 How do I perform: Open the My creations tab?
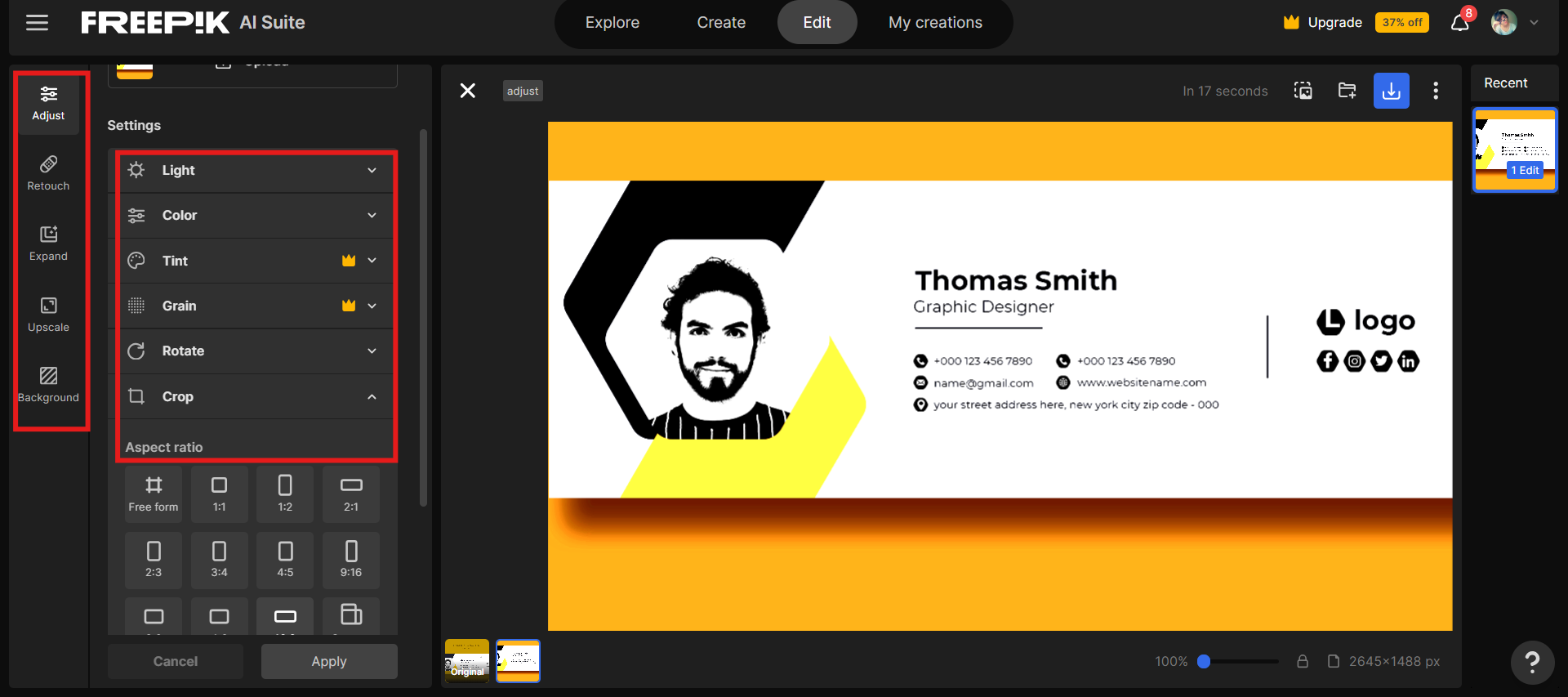click(936, 22)
